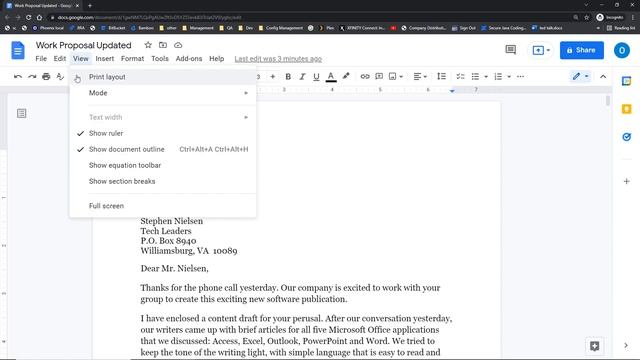Open the Help menu
This screenshot has height=360, width=640.
216,58
